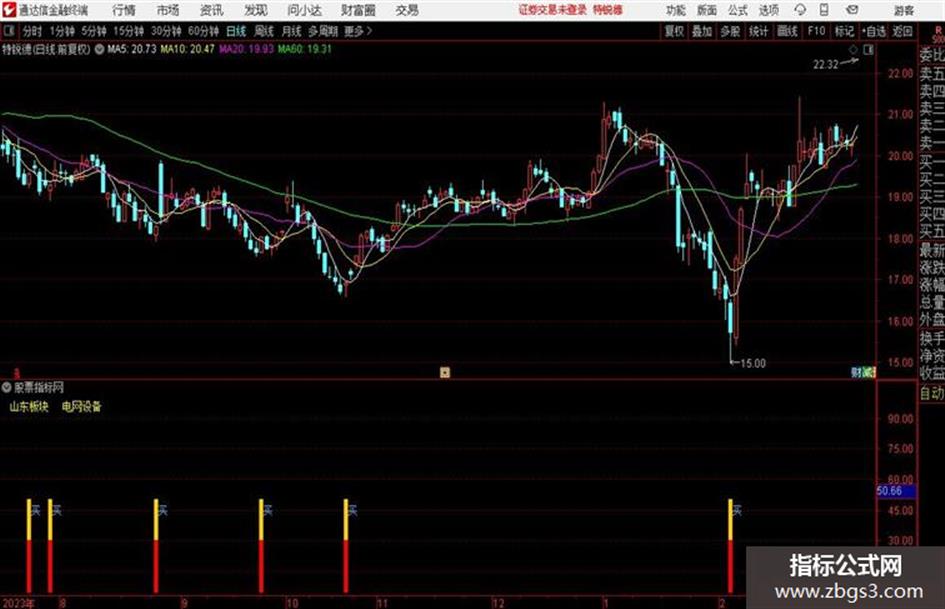Expand the 更多 periods list
The height and width of the screenshot is (609, 945).
358,31
